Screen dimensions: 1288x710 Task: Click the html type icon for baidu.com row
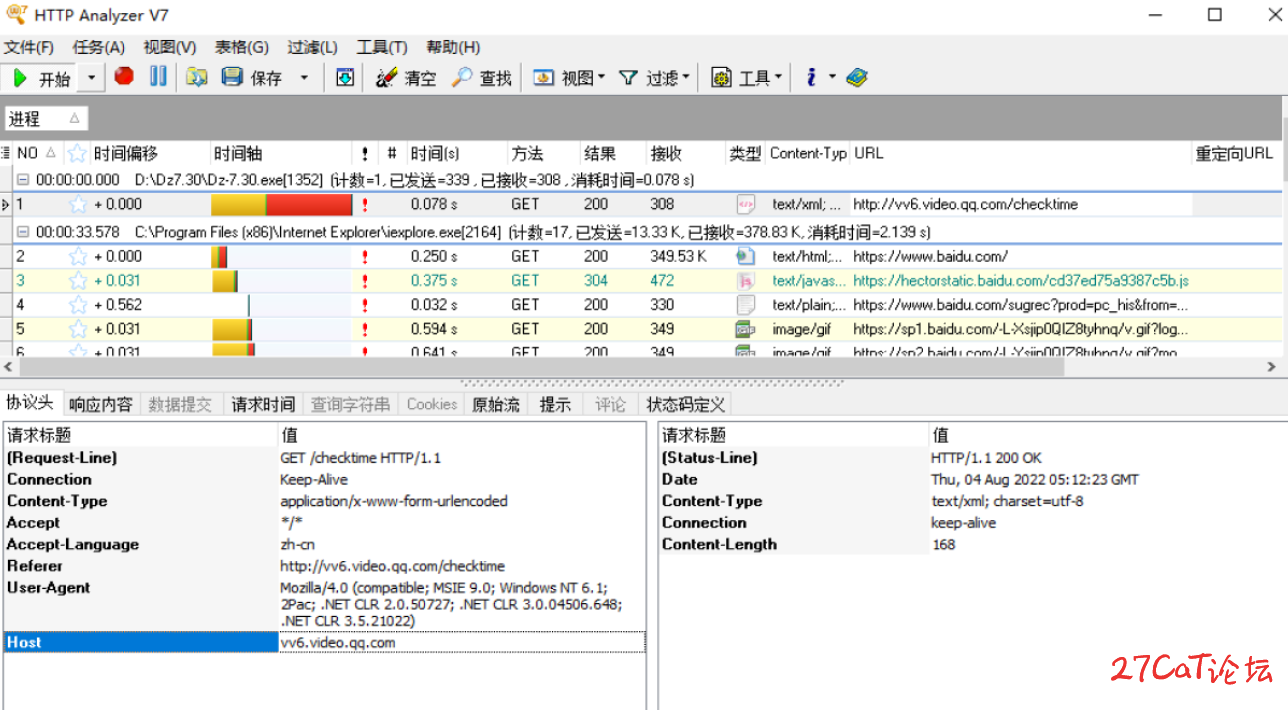tap(746, 256)
